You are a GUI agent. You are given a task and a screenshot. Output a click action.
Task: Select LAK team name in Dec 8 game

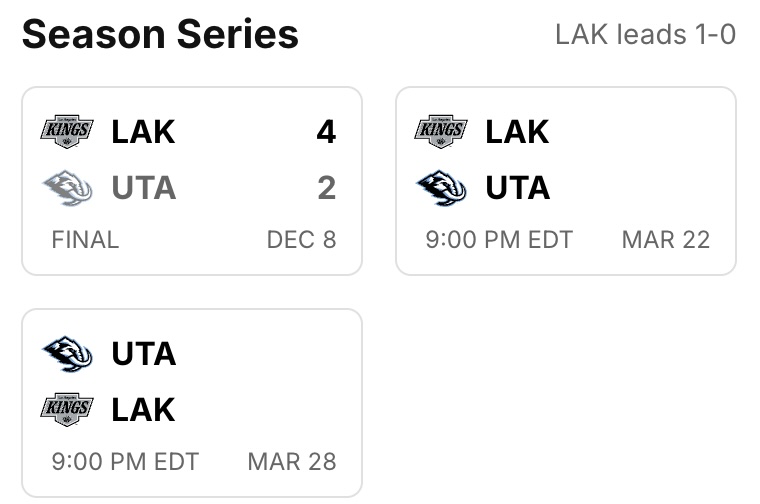(143, 131)
